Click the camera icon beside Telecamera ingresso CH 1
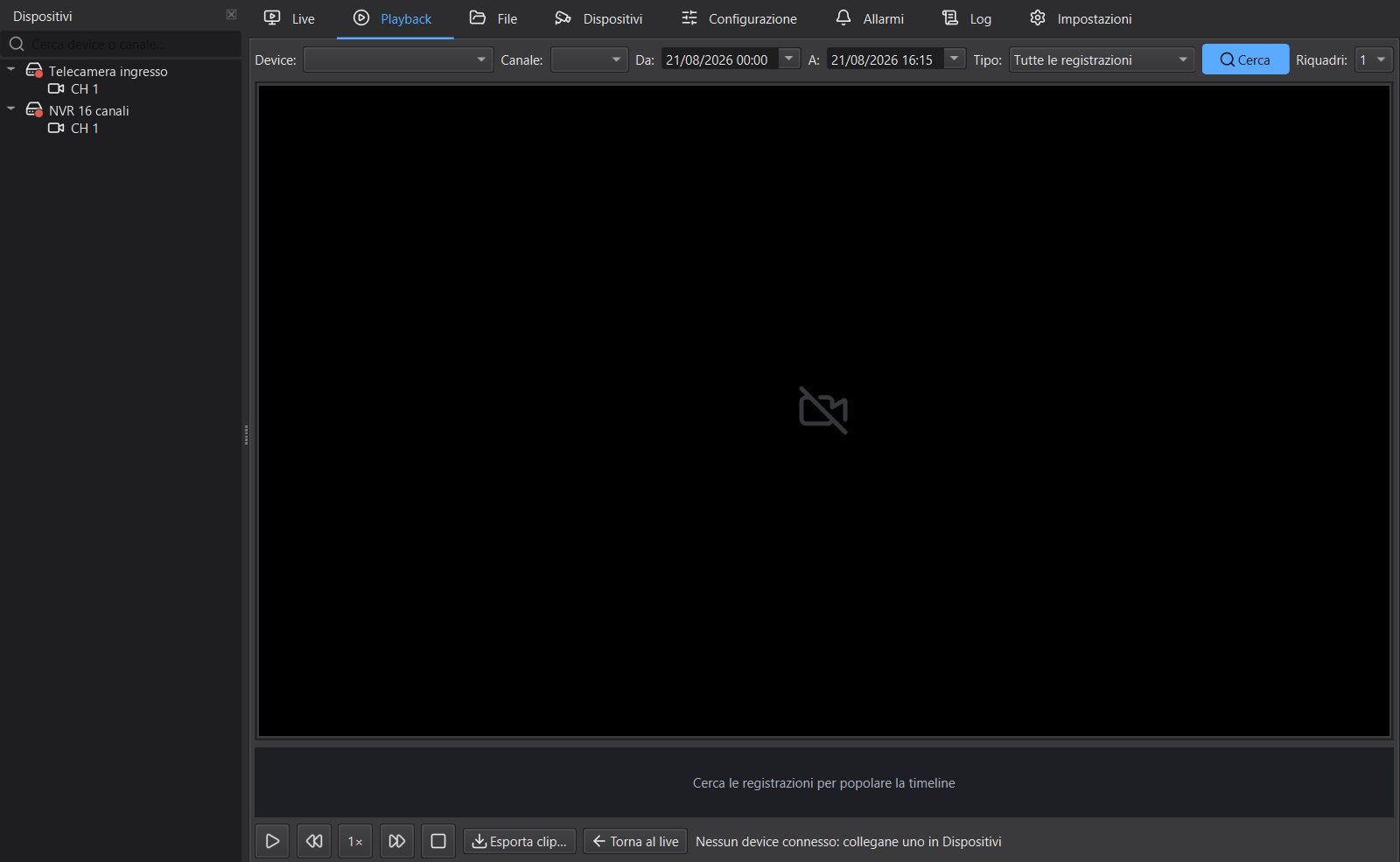 point(56,88)
